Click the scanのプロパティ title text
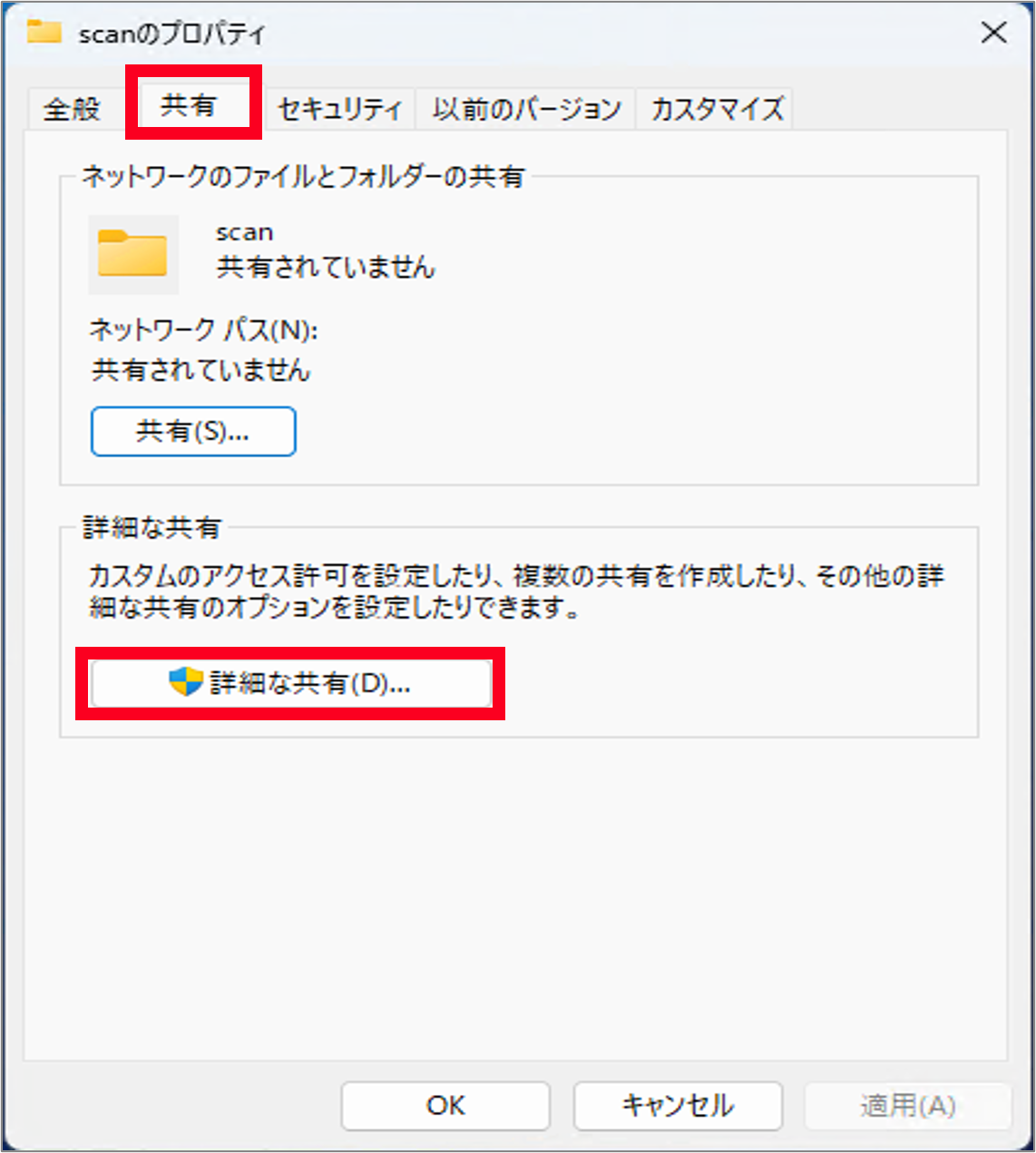The height and width of the screenshot is (1153, 1036). point(172,34)
